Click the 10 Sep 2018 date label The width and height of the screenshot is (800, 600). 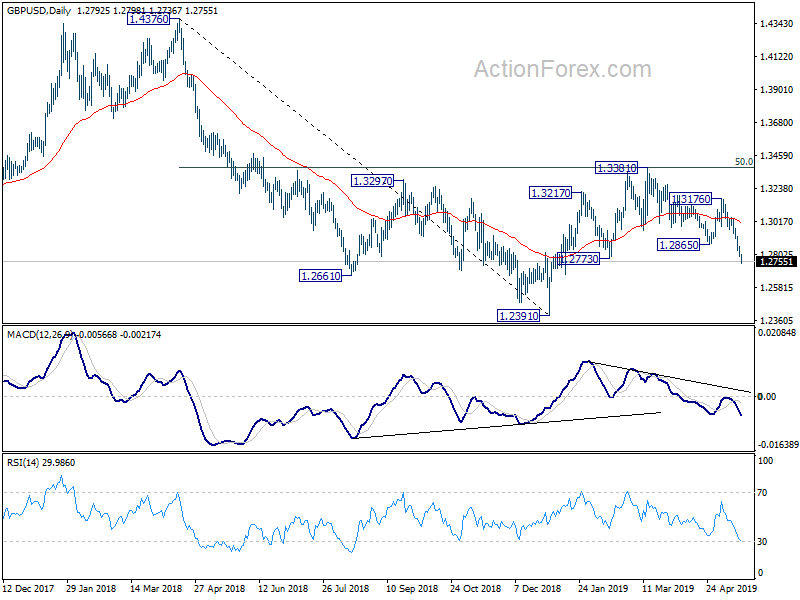click(x=412, y=588)
